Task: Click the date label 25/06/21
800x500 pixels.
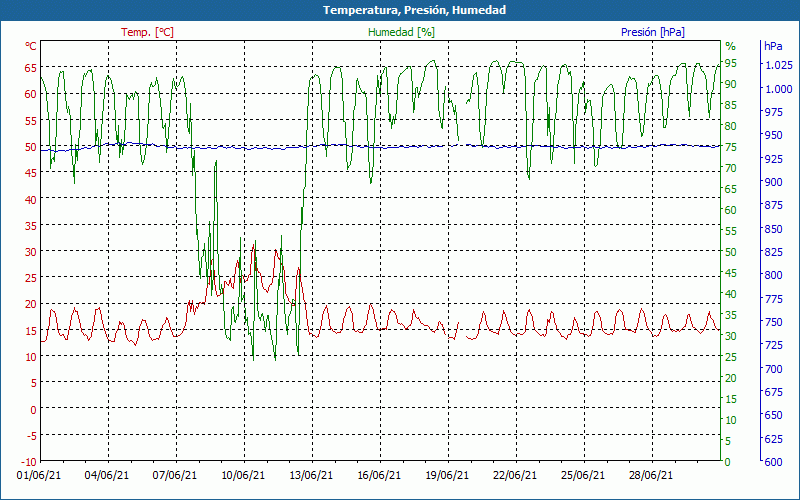Action: [583, 476]
